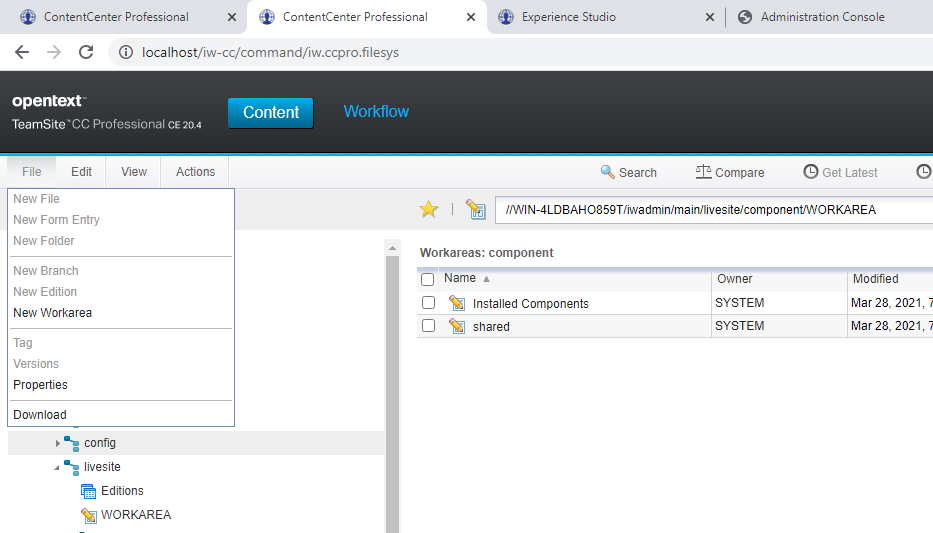
Task: Expand the config tree node
Action: pyautogui.click(x=57, y=443)
